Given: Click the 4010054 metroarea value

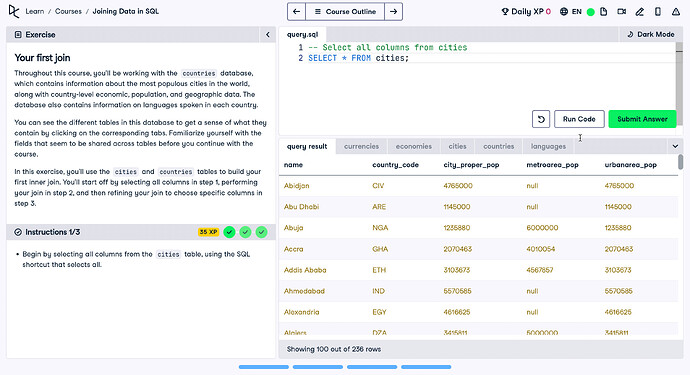Looking at the screenshot, I should click(540, 249).
